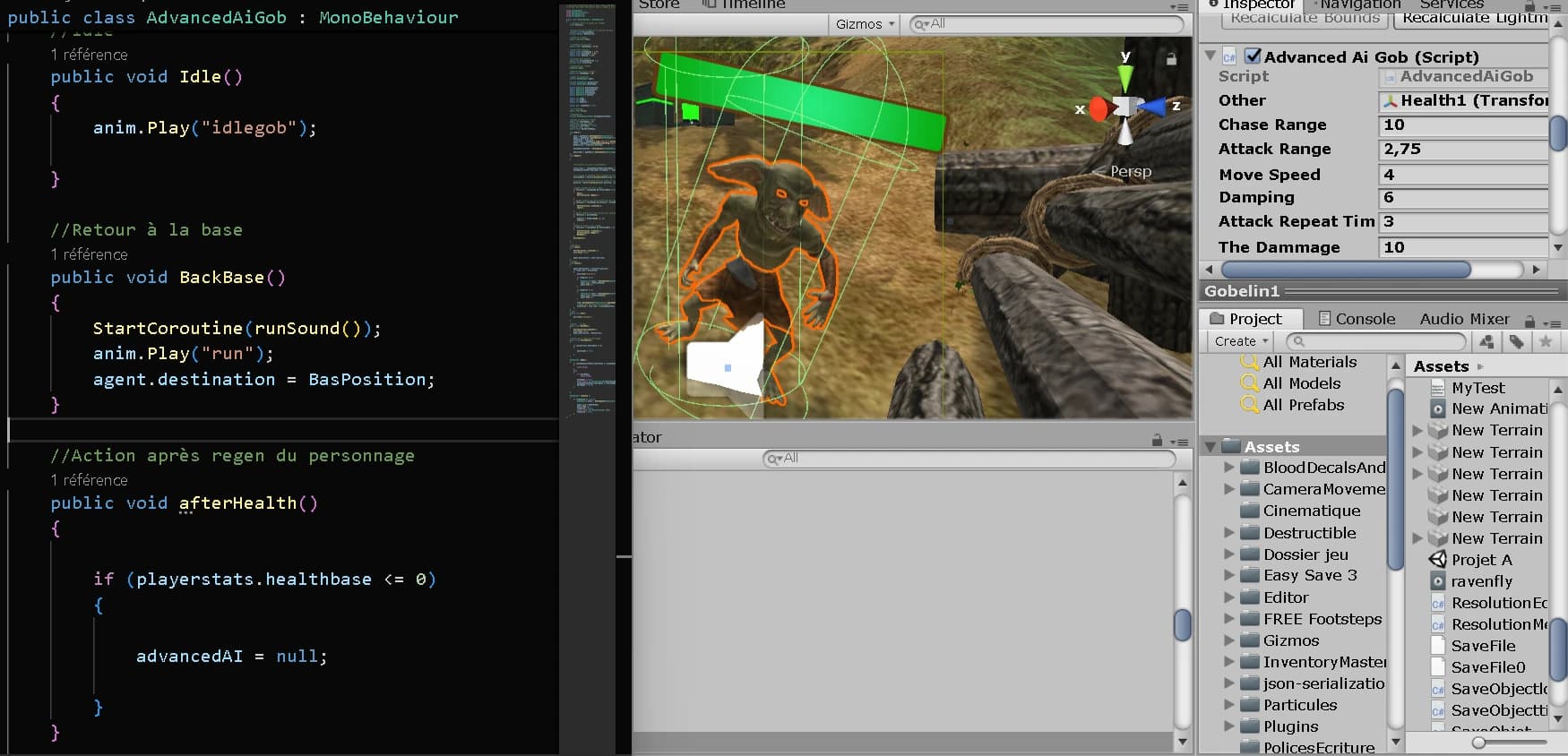Toggle Persp projection label in Scene view
The image size is (1568, 756).
pyautogui.click(x=1130, y=171)
